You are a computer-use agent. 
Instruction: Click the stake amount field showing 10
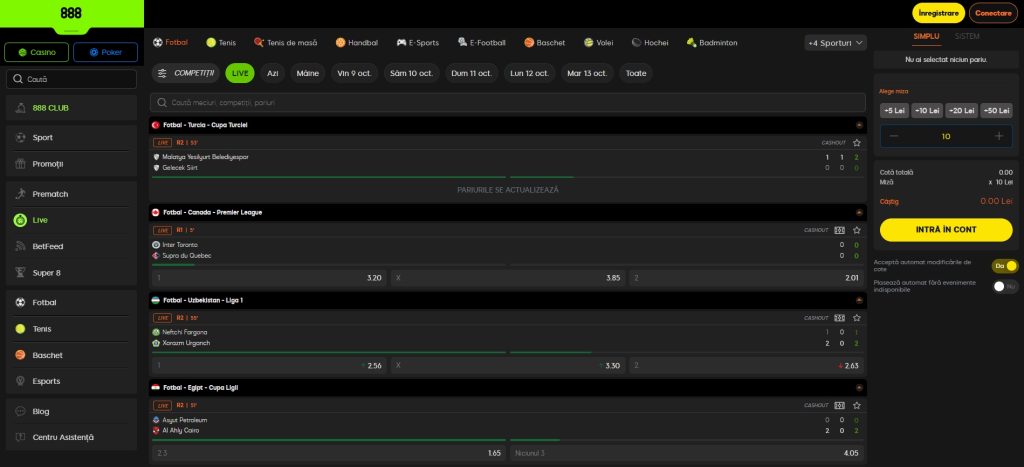coord(946,136)
